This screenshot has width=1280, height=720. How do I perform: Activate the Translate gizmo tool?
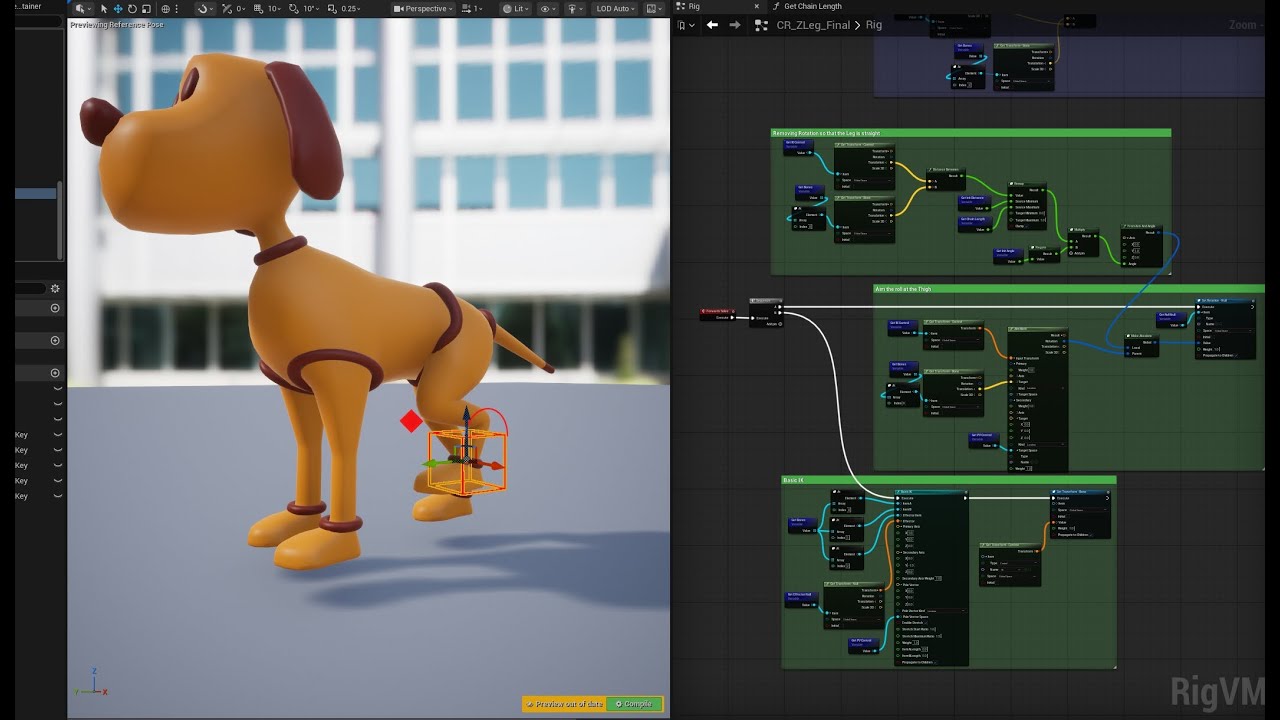118,8
